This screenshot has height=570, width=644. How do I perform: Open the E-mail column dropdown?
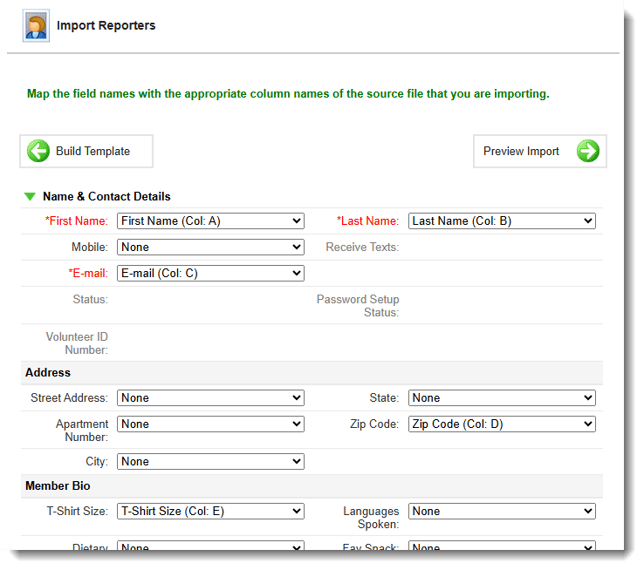210,273
